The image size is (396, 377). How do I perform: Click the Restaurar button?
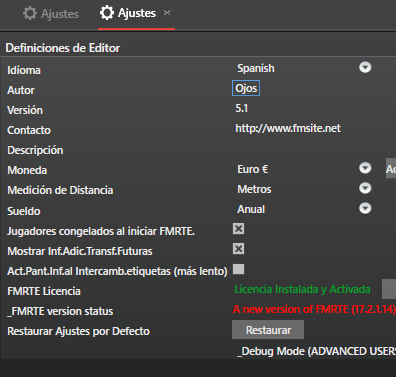(x=268, y=330)
